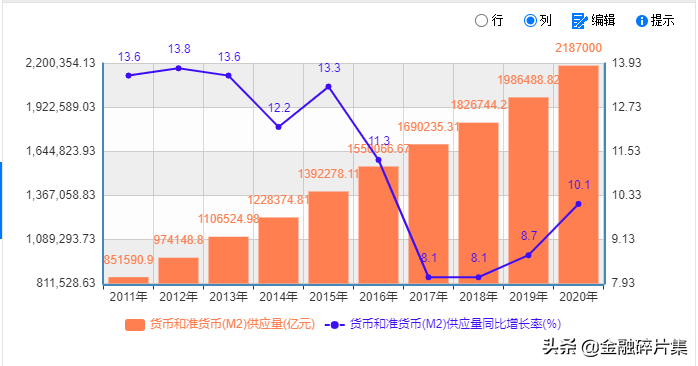Open the 编辑 link
This screenshot has width=698, height=366.
[x=603, y=20]
